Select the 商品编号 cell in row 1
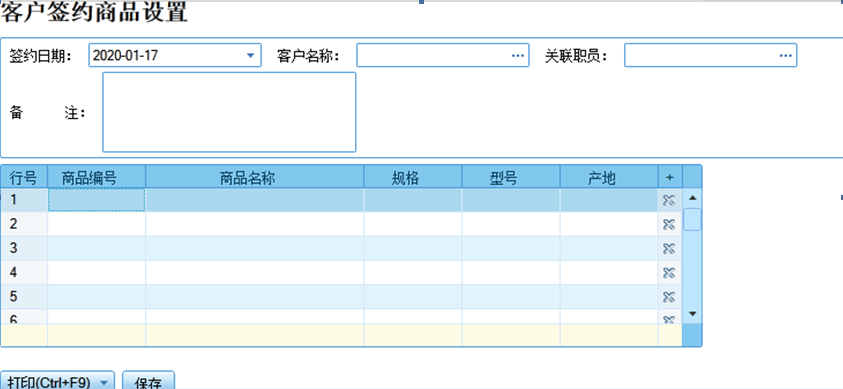This screenshot has height=389, width=843. pyautogui.click(x=97, y=200)
